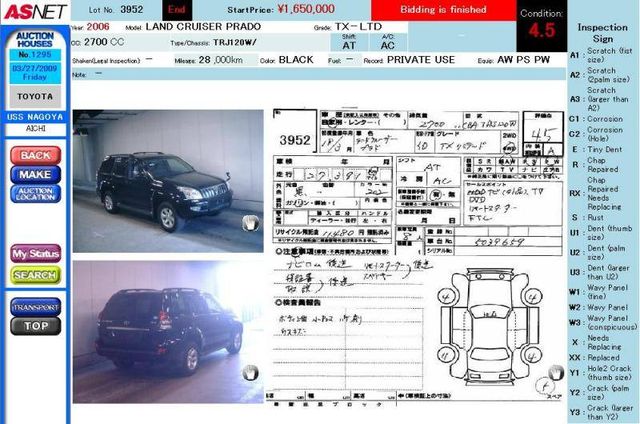Click the year 2006 value
Viewport: 640px width, 424px height.
tap(98, 27)
